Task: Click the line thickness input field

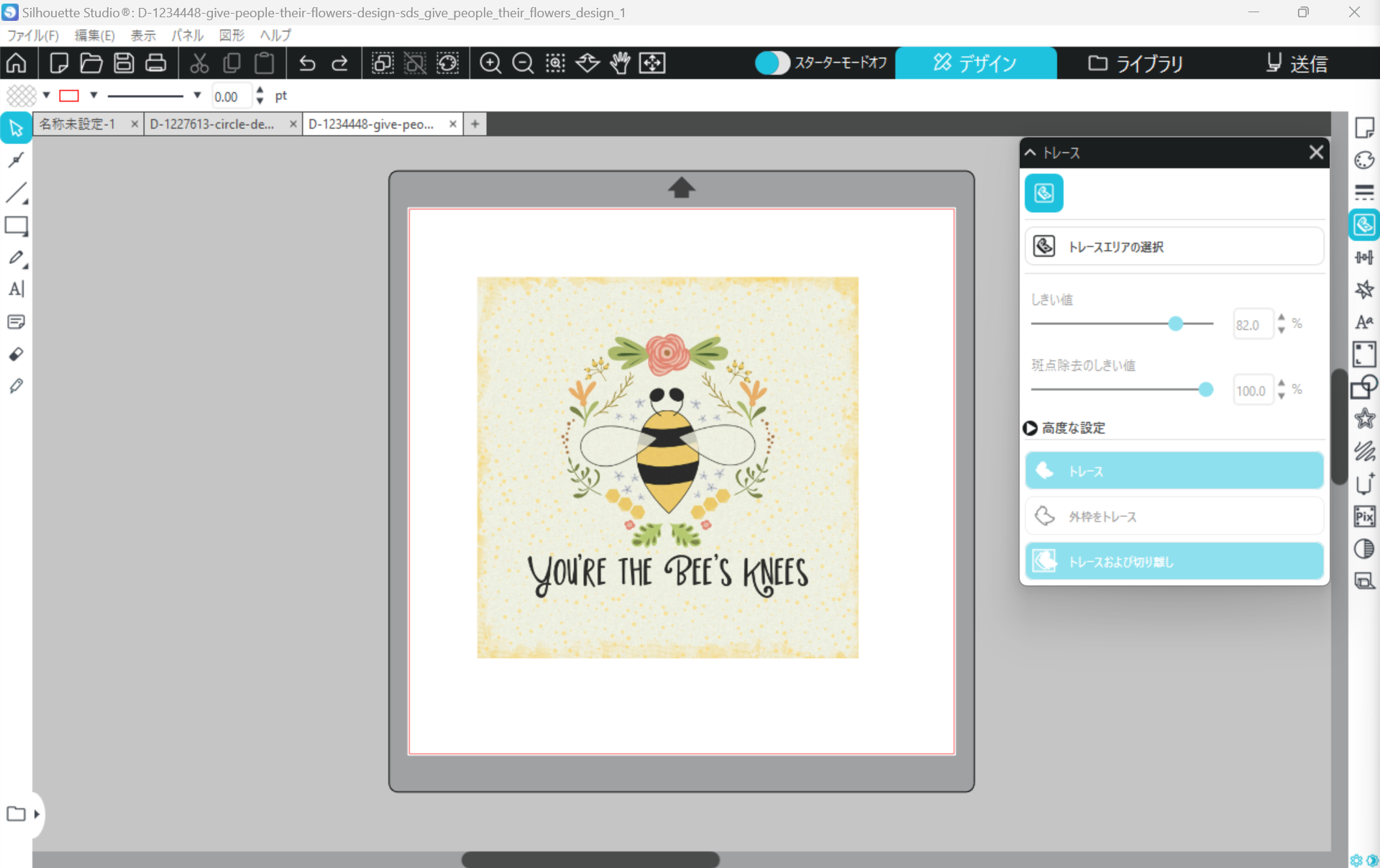Action: coord(231,96)
